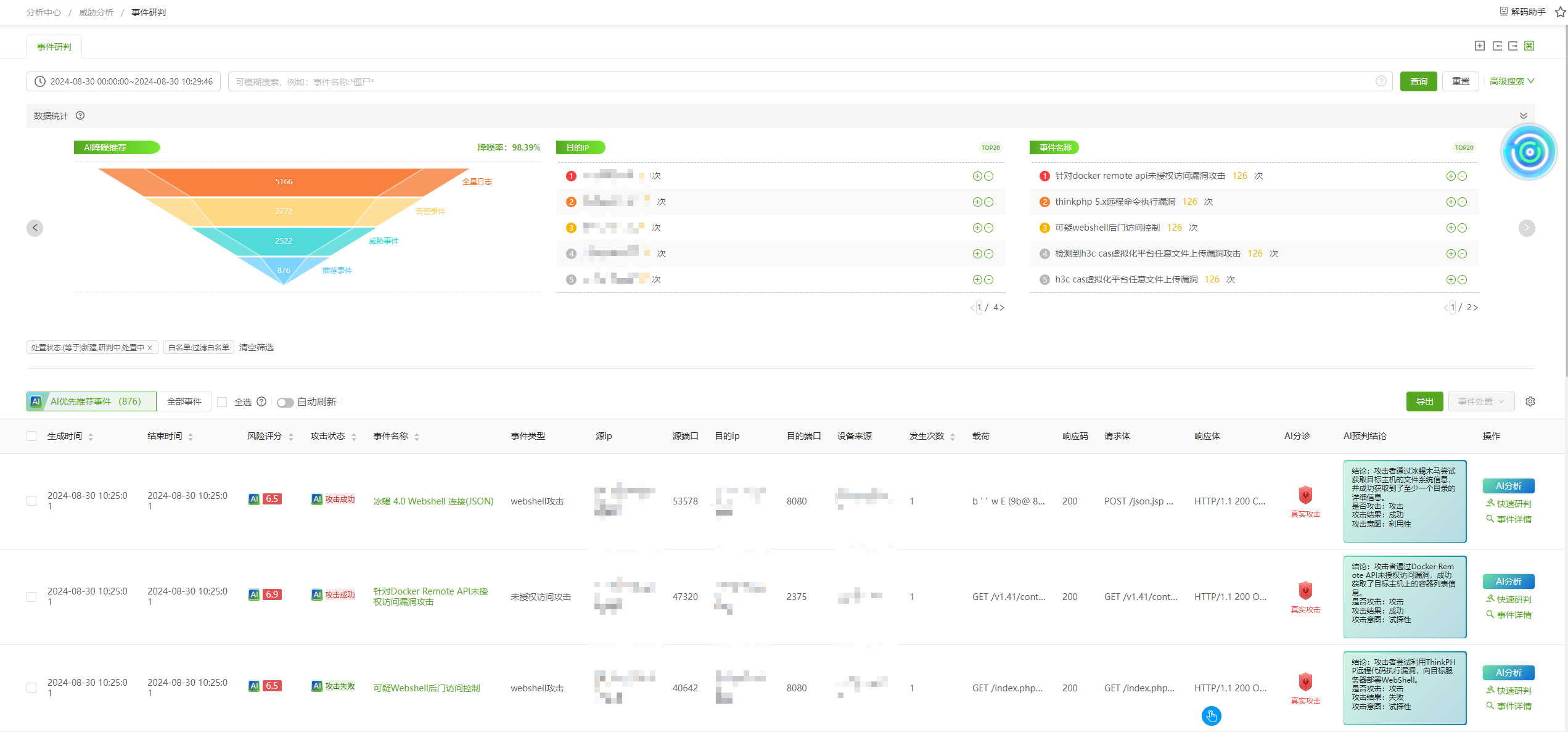Select the 冰蝎 4.0 Webshell row checkbox
1568x732 pixels.
coord(31,501)
